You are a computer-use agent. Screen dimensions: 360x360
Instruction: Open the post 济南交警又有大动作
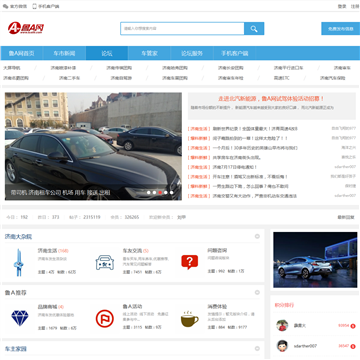[255, 196]
